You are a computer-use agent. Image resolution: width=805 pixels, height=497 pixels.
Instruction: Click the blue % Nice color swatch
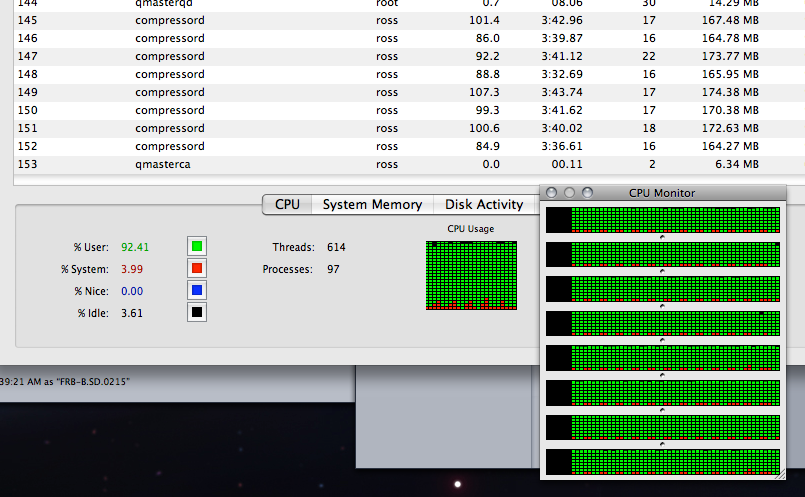click(197, 291)
